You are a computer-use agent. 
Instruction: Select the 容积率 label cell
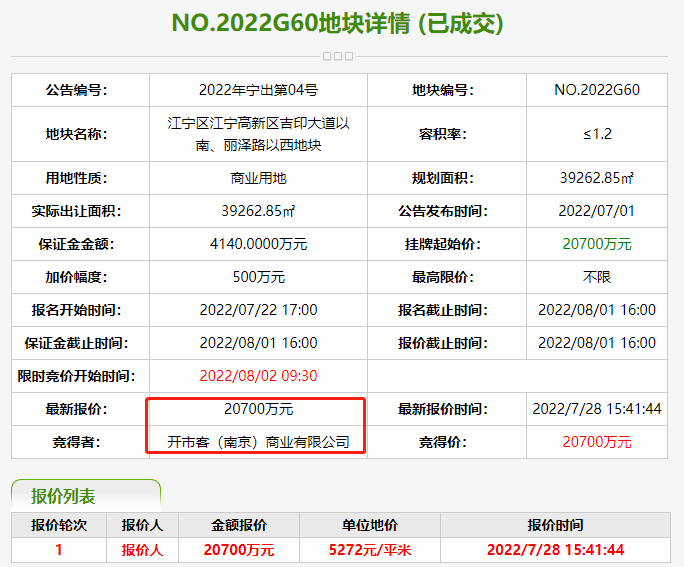tap(447, 134)
